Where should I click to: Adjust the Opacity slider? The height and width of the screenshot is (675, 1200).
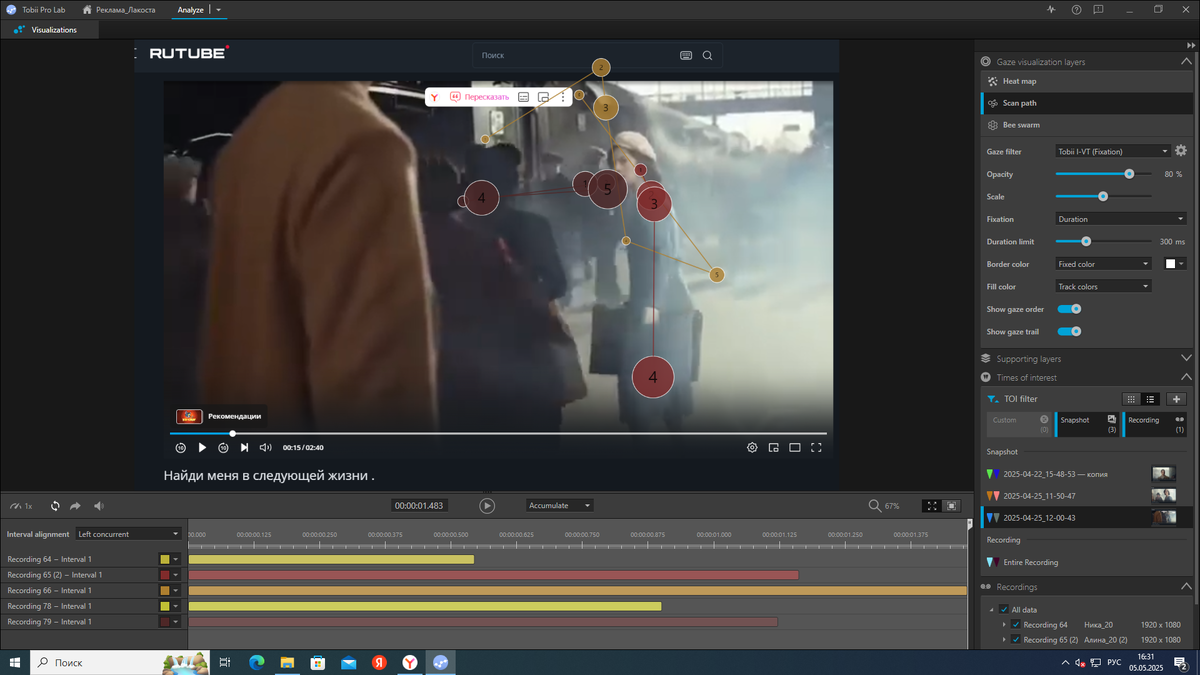pyautogui.click(x=1103, y=174)
